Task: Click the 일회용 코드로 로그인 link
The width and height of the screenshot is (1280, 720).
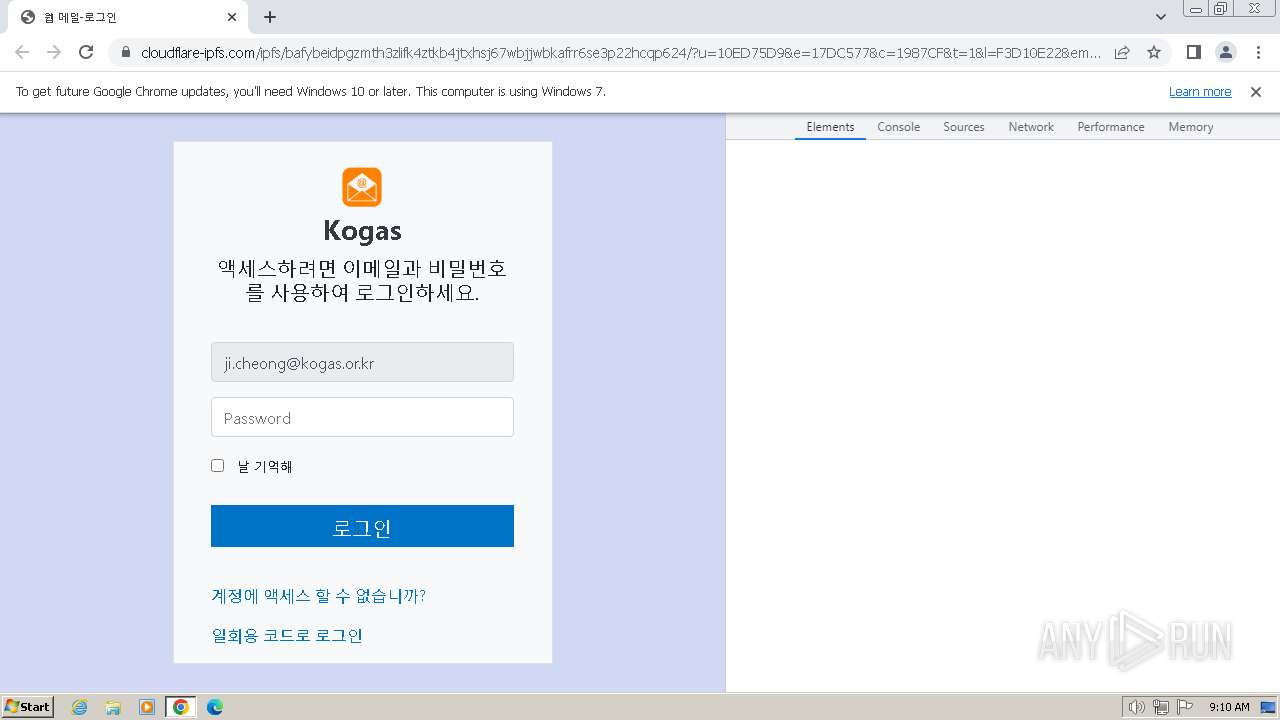Action: pos(287,636)
